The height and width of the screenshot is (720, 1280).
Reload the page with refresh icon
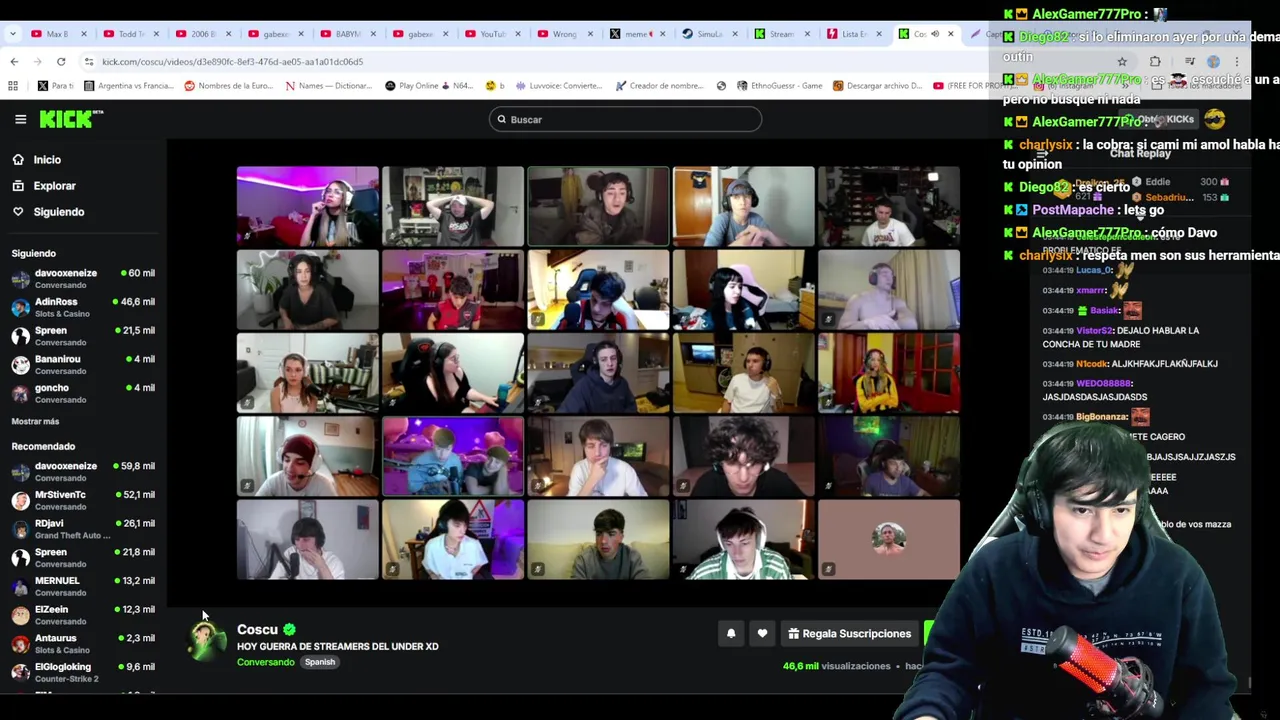61,62
